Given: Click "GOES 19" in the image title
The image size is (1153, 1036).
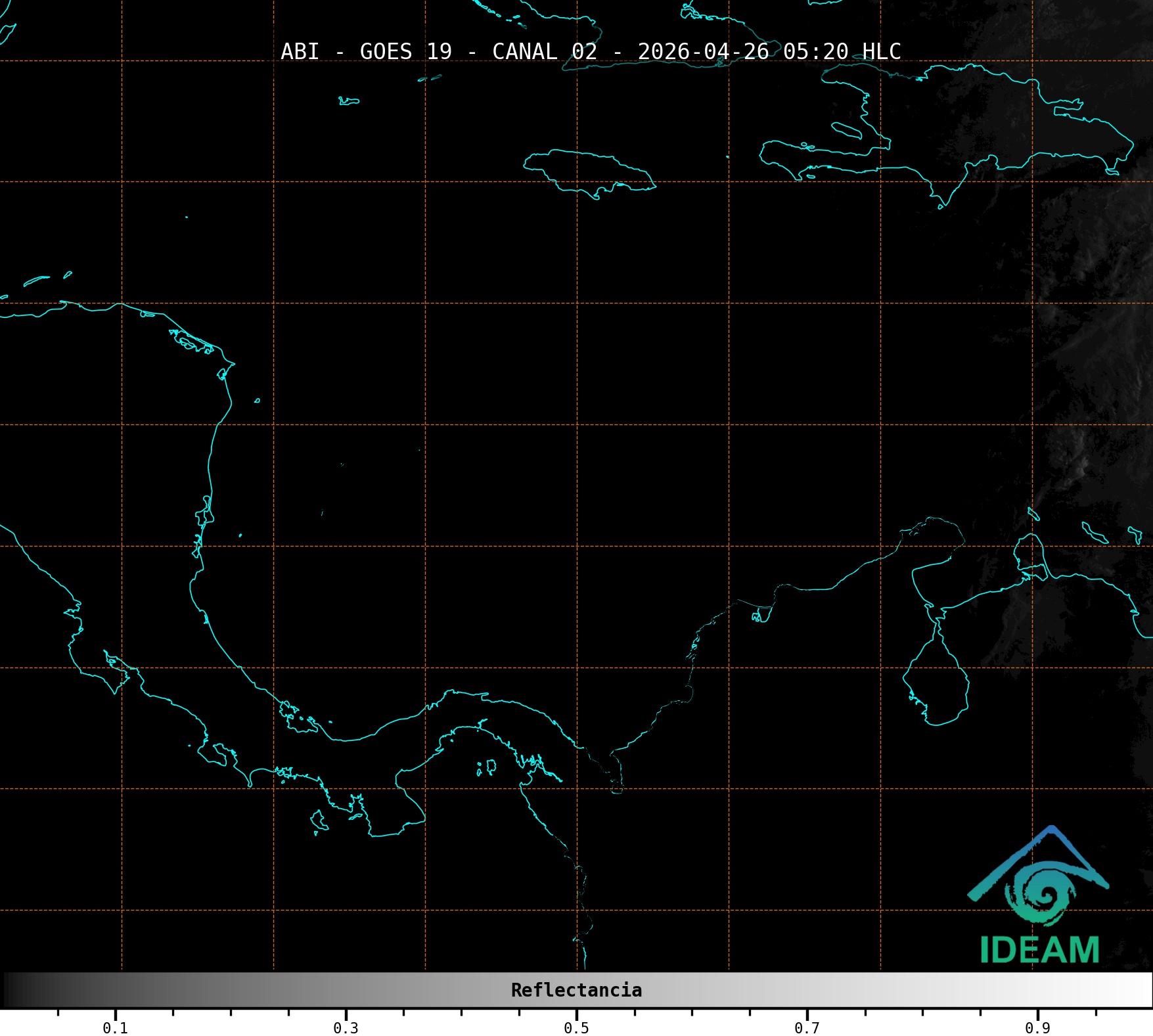Looking at the screenshot, I should tap(405, 51).
